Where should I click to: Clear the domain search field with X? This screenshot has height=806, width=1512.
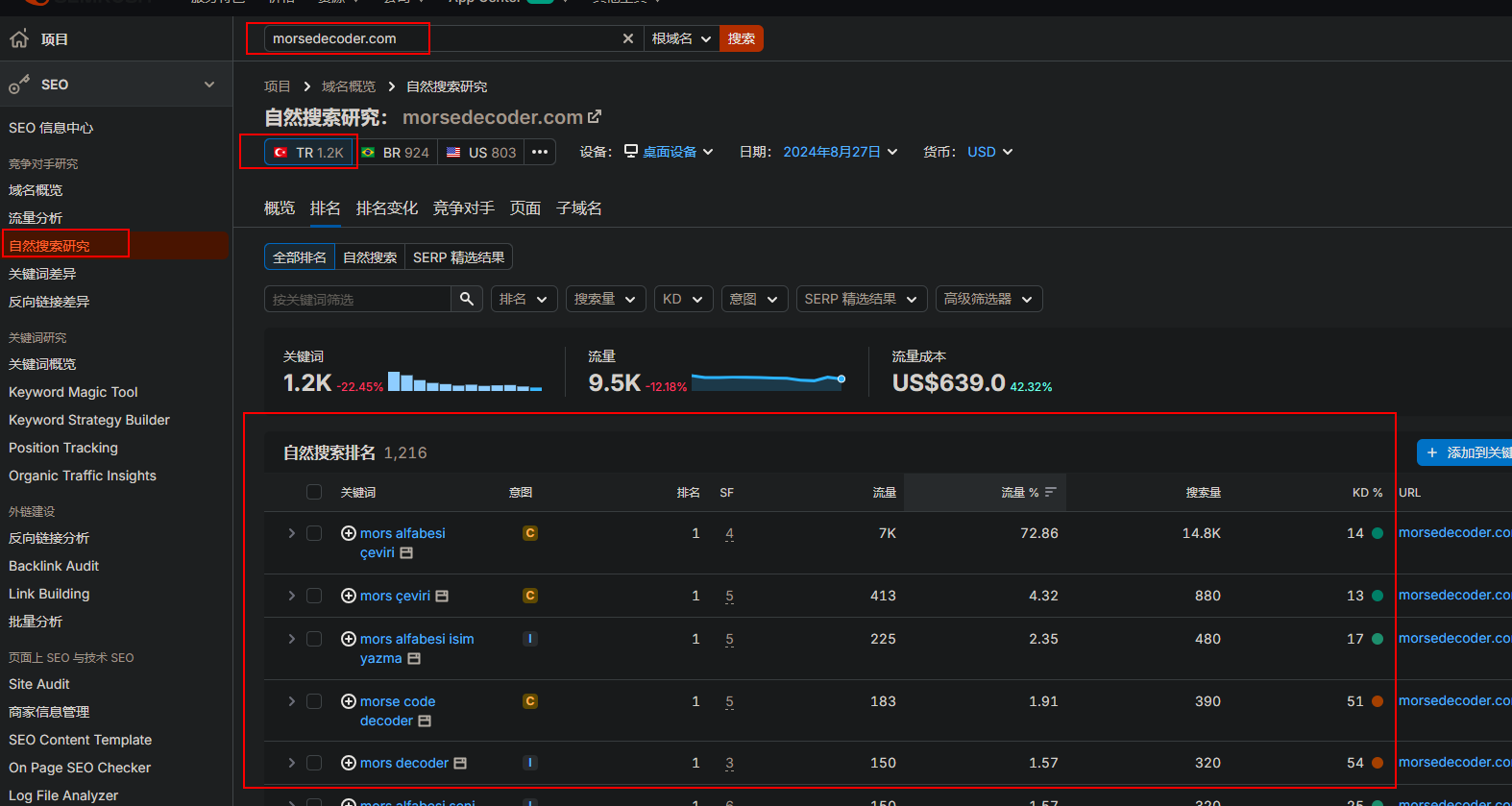click(628, 38)
